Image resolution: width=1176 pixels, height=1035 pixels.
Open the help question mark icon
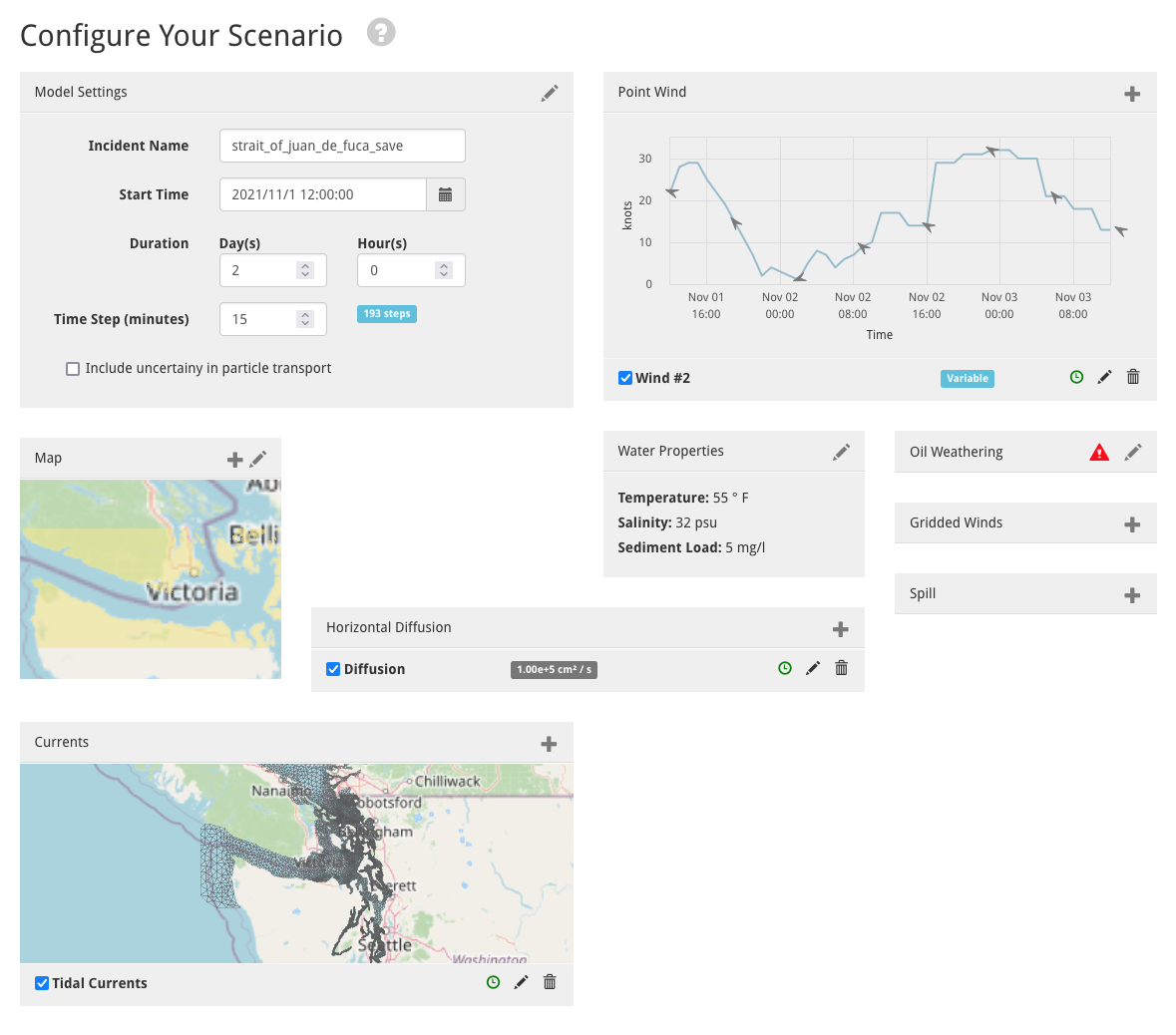[381, 32]
